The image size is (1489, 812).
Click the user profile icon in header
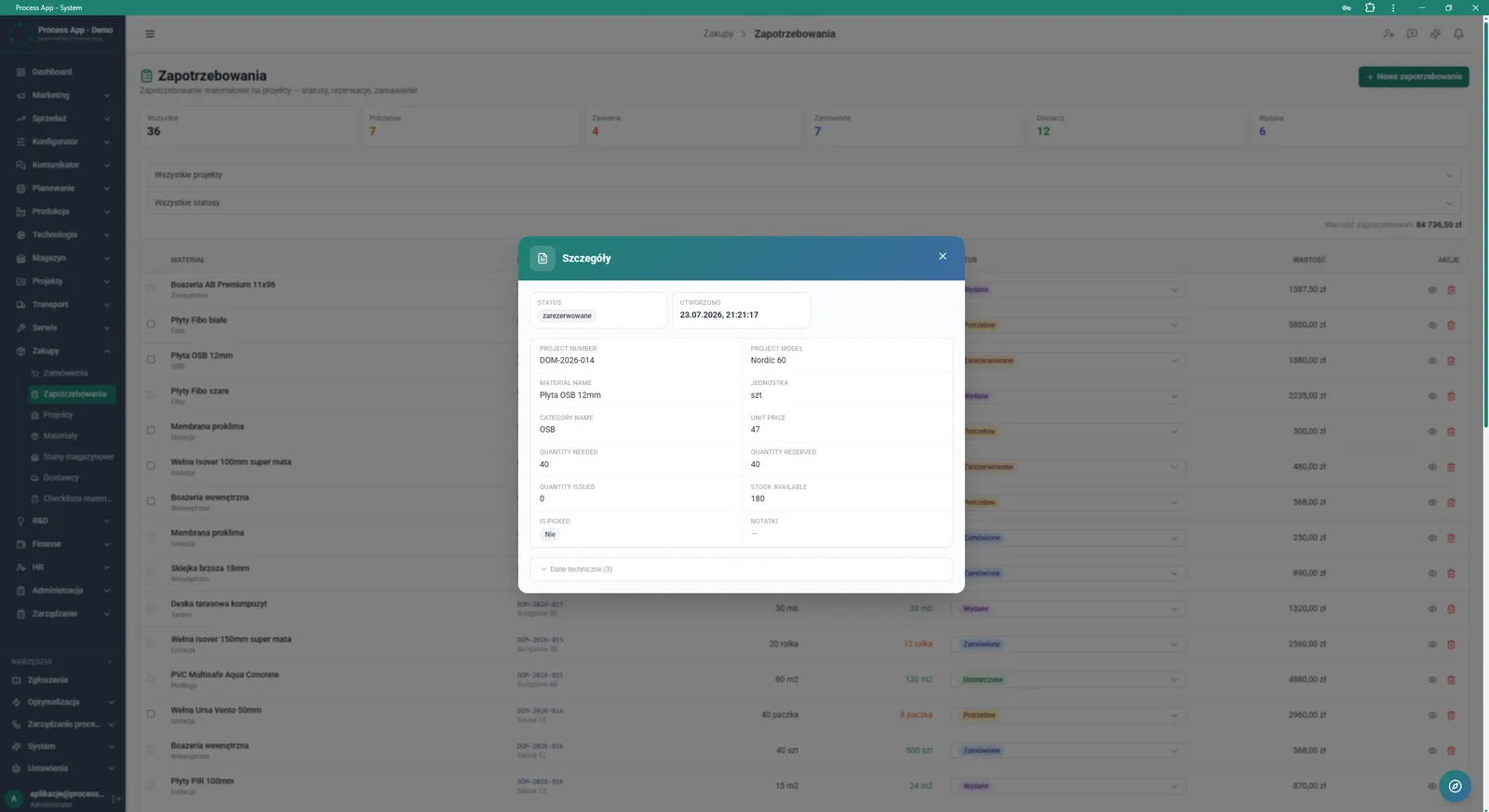(1388, 33)
